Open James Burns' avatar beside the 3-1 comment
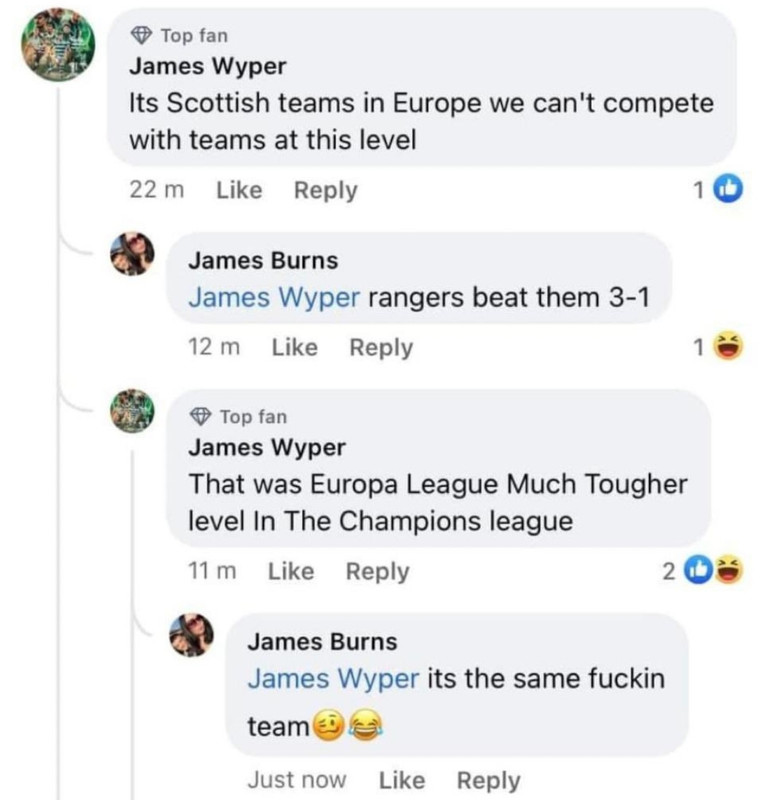Viewport: 765px width, 800px height. (132, 254)
